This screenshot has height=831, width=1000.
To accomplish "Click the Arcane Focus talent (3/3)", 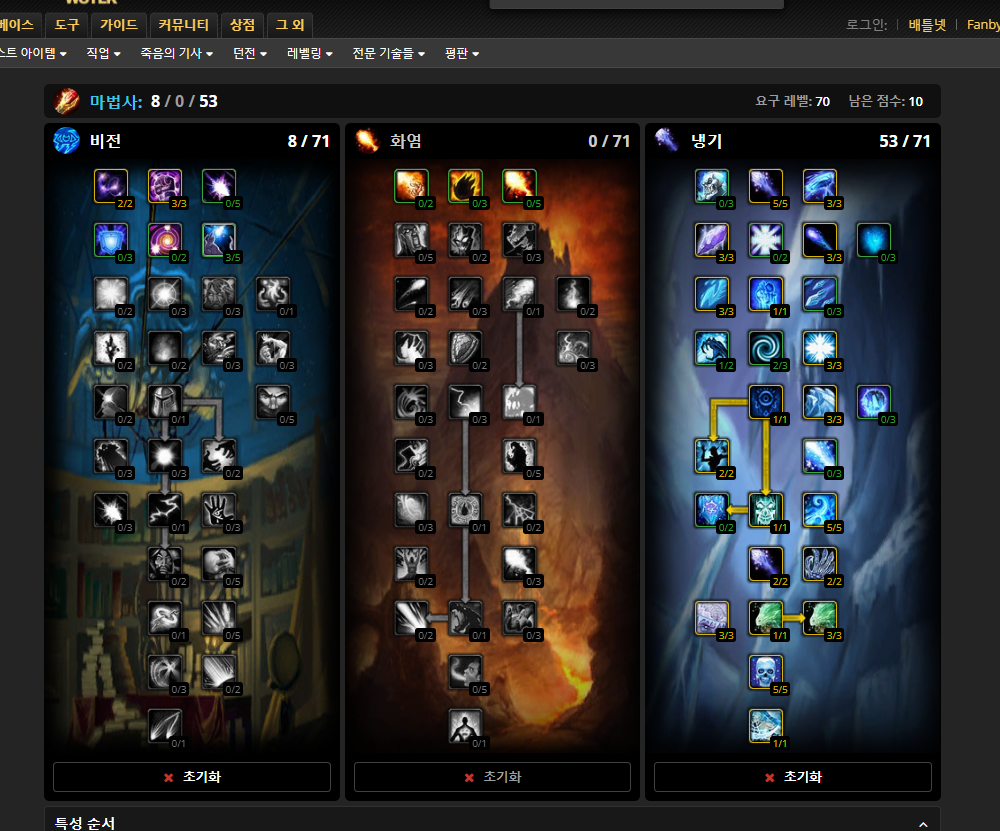I will [165, 186].
